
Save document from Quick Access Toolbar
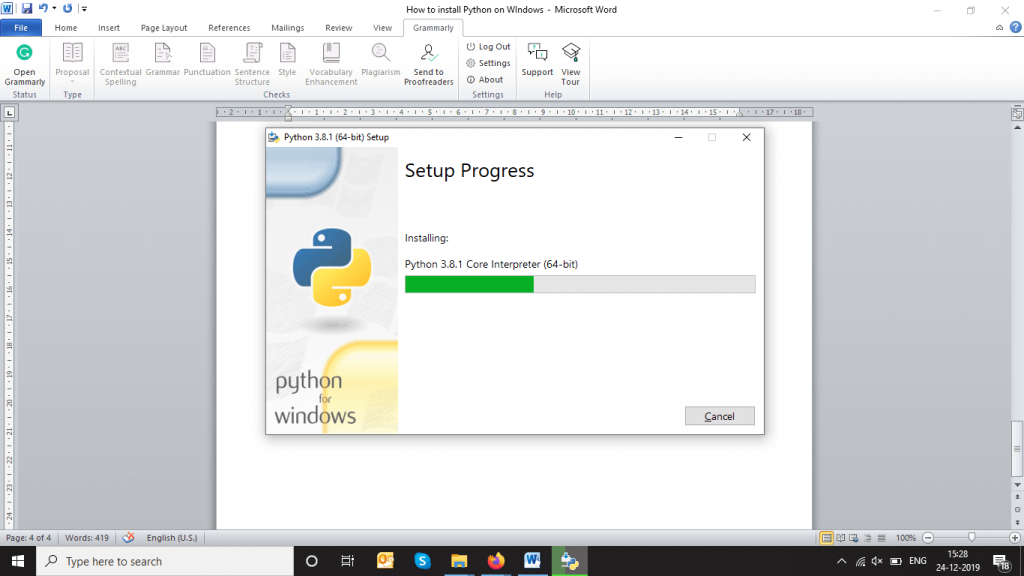click(27, 8)
